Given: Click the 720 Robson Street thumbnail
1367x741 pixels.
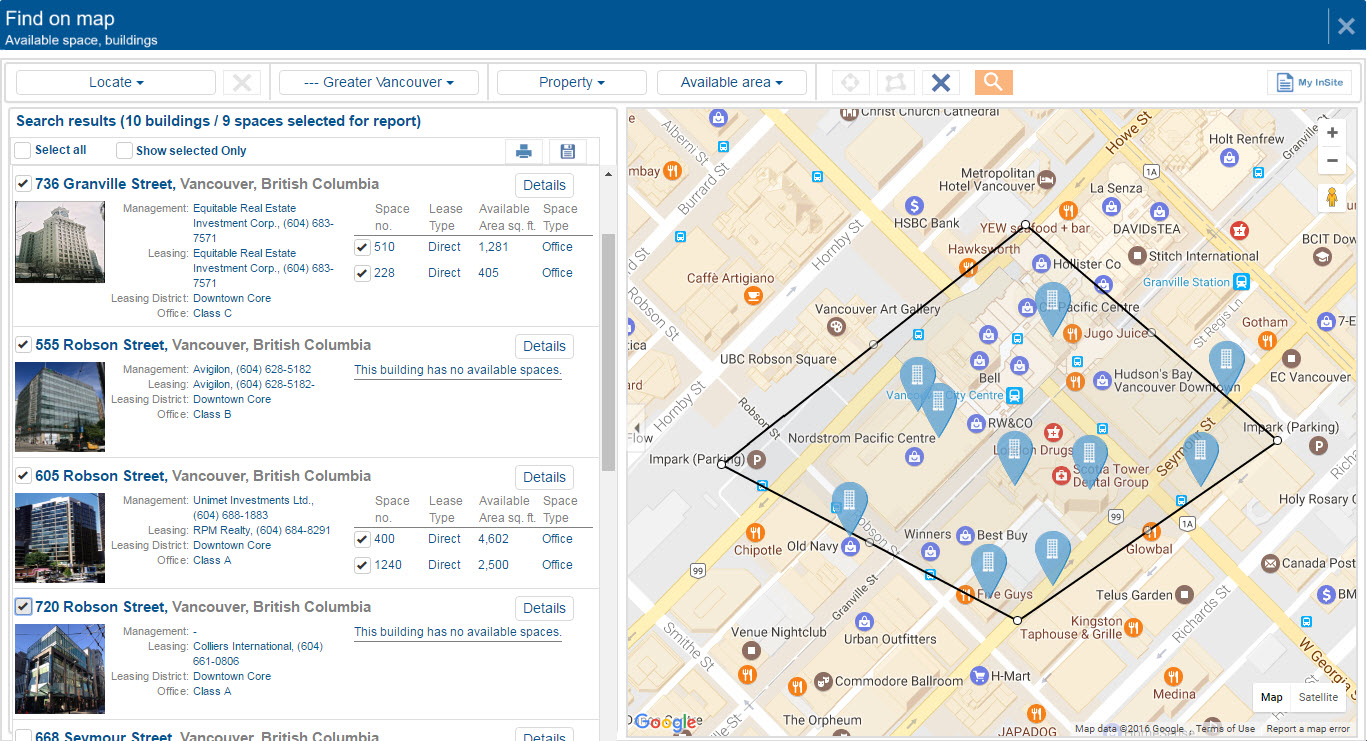Looking at the screenshot, I should (x=60, y=669).
